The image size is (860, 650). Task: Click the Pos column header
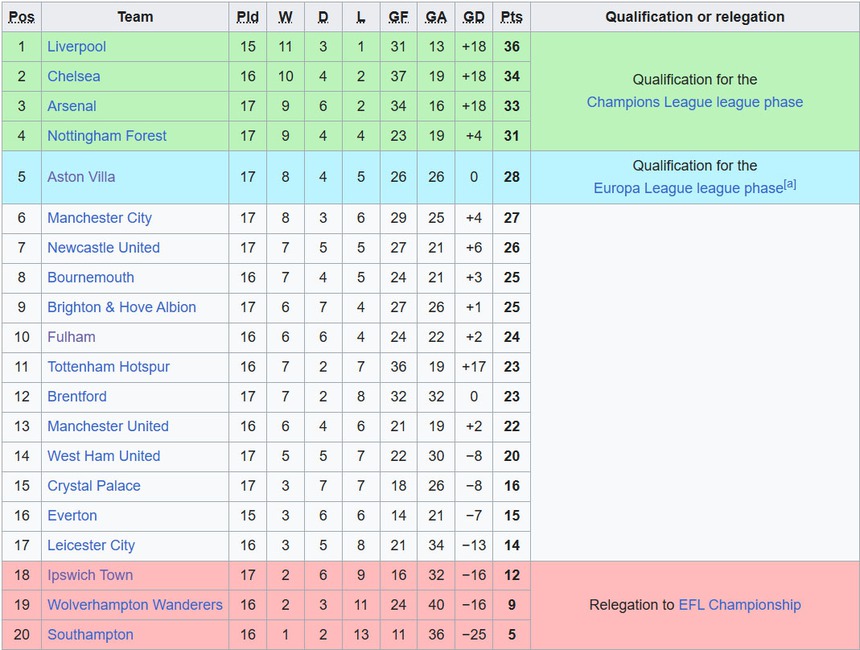(21, 17)
